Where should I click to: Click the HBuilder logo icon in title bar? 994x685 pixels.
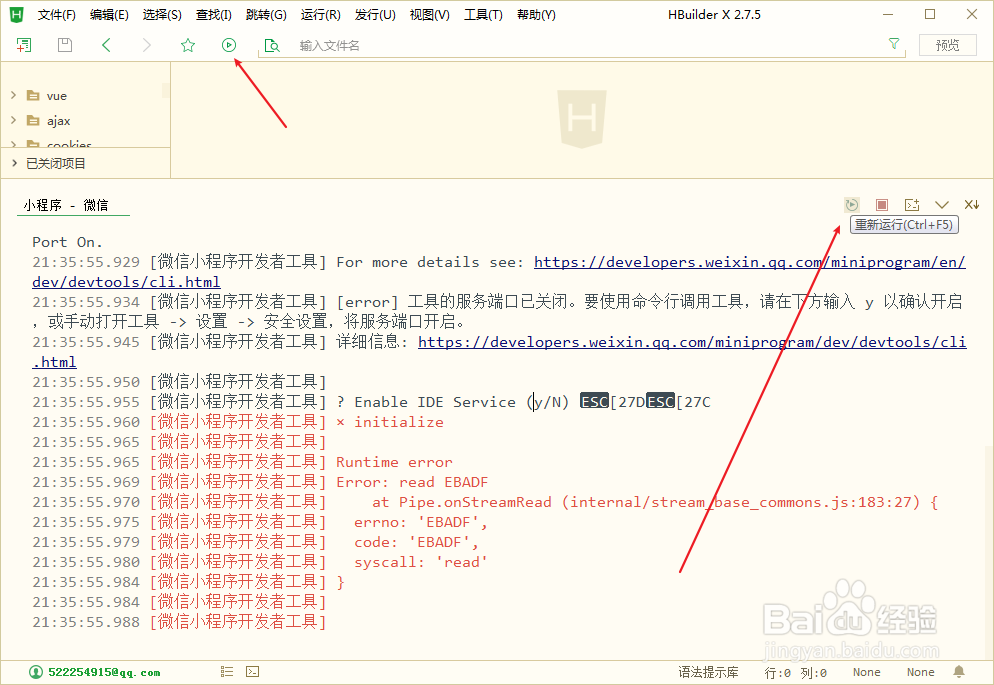[x=16, y=14]
